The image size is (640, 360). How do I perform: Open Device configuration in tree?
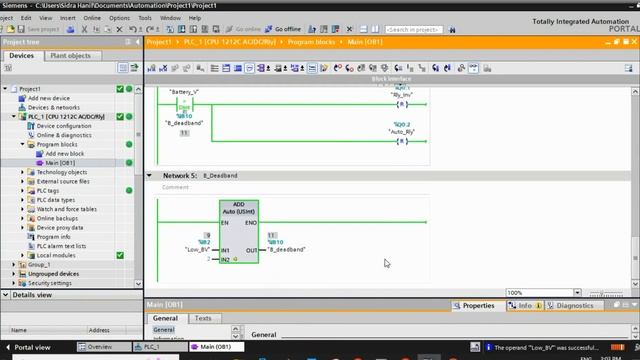coord(64,126)
